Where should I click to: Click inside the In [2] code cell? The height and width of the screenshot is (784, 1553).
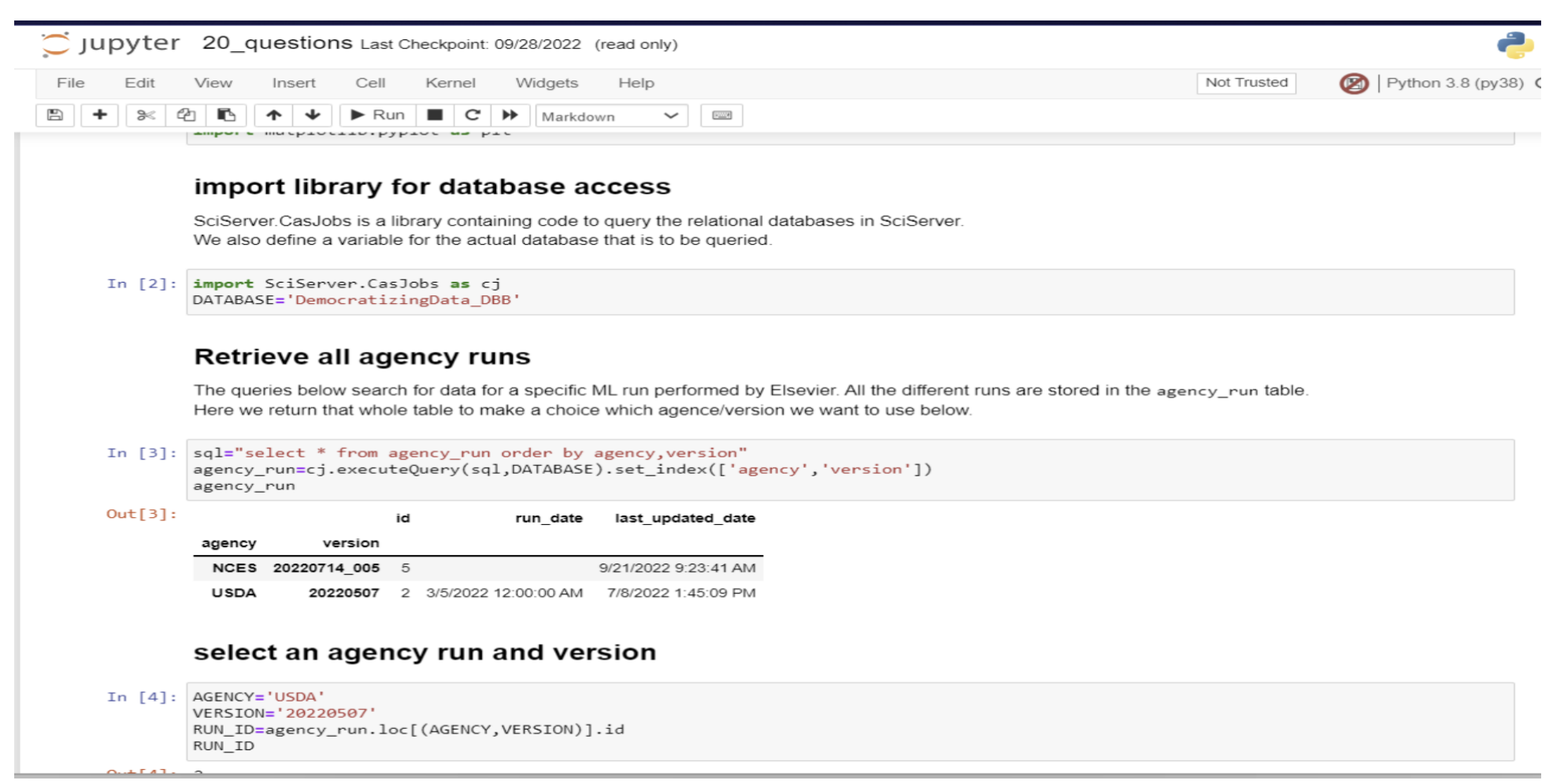point(850,292)
